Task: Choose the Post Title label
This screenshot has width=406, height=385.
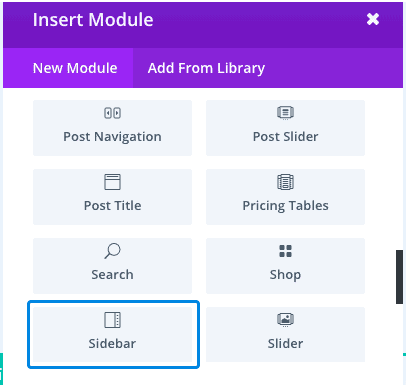Action: (112, 206)
